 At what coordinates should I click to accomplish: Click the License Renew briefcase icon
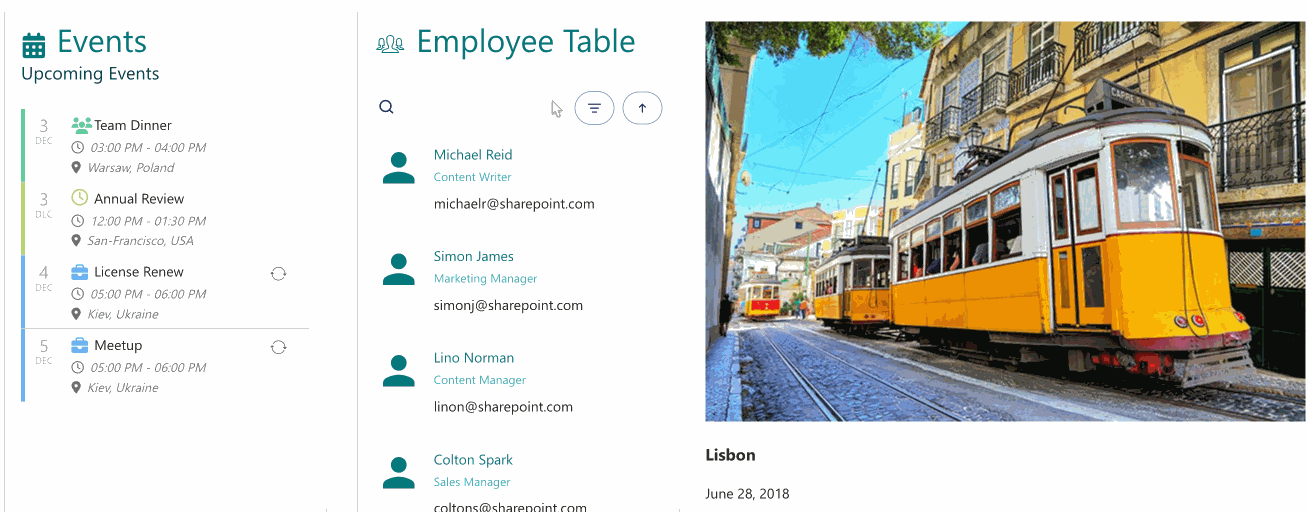click(80, 271)
